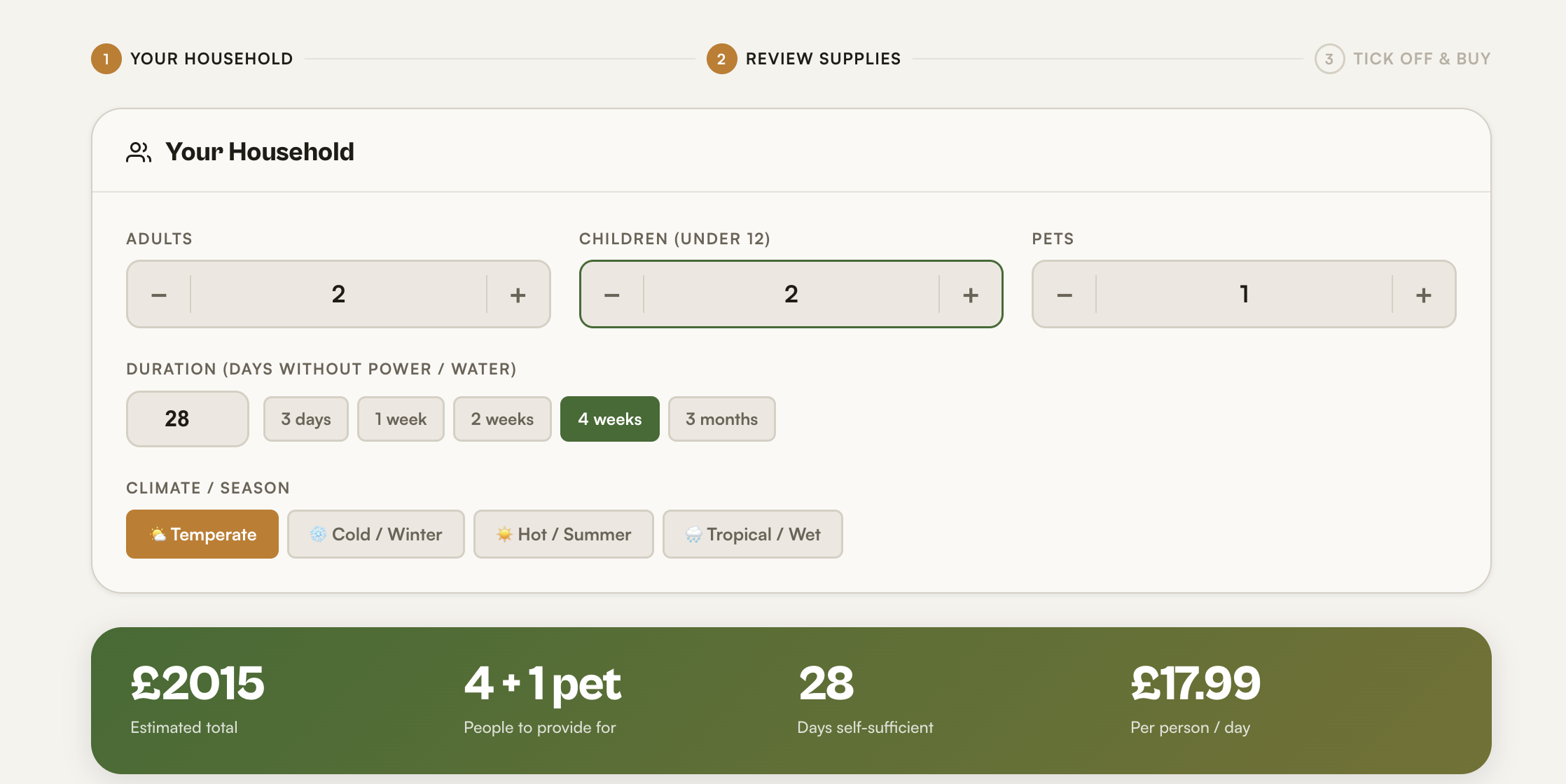Select the 3 months duration preset
This screenshot has height=784, width=1566.
[722, 419]
